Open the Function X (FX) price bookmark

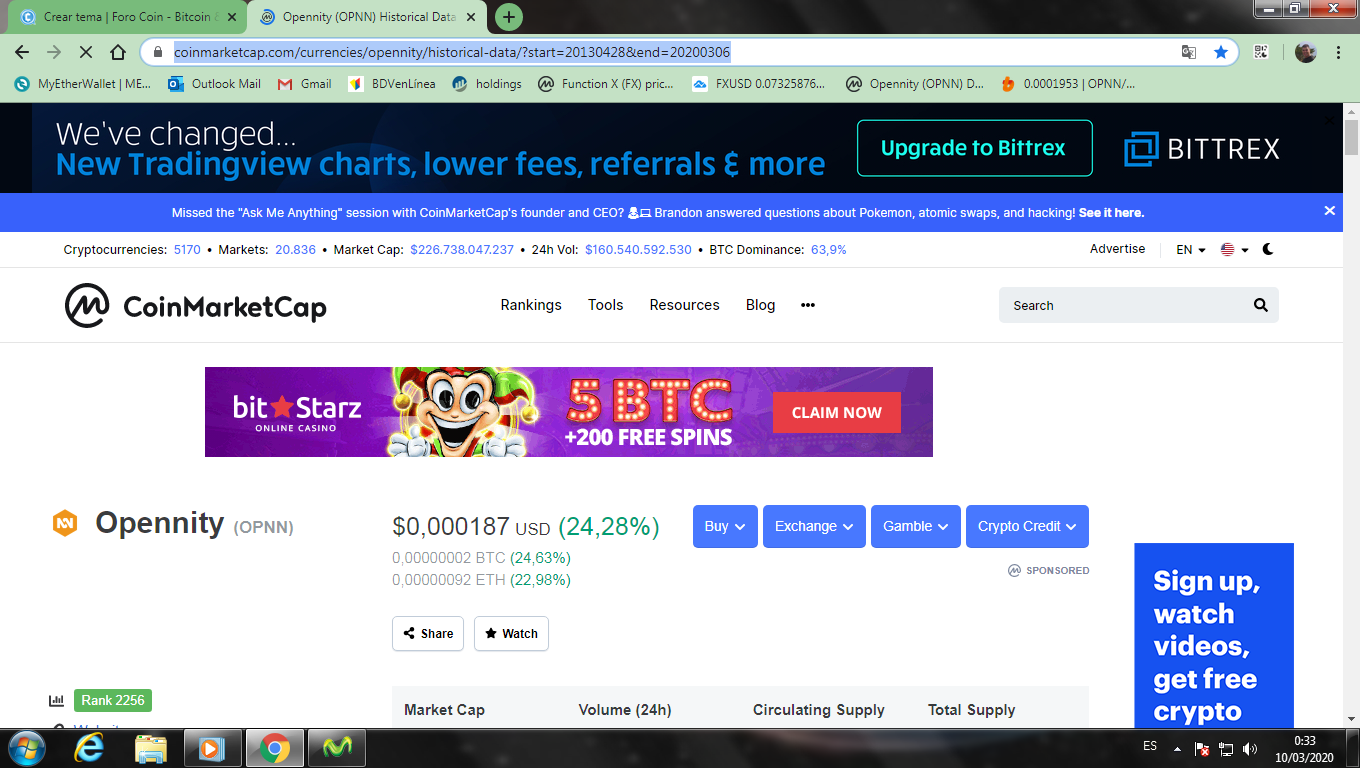click(606, 84)
